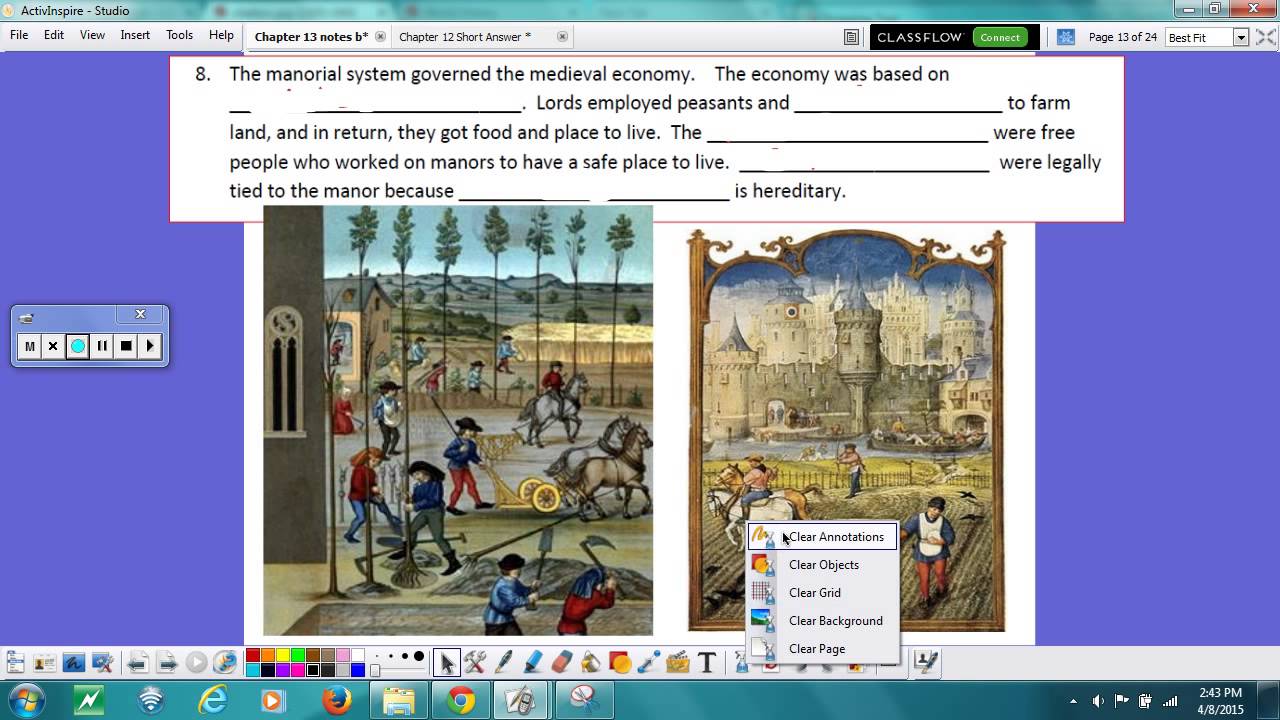Click the pen width slider handle
Screen dimensions: 1280x720
(x=375, y=669)
